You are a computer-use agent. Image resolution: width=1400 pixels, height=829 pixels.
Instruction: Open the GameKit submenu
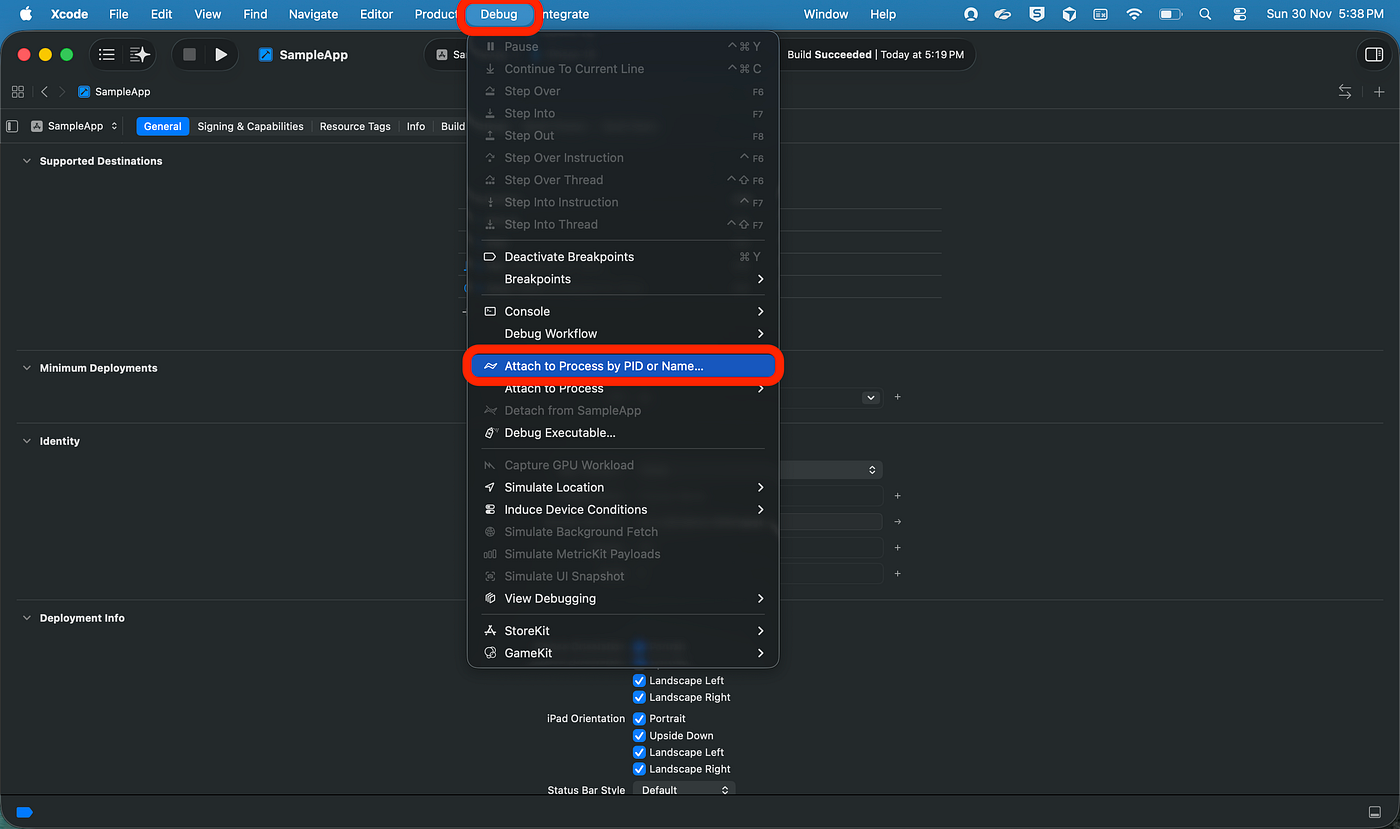pyautogui.click(x=623, y=653)
